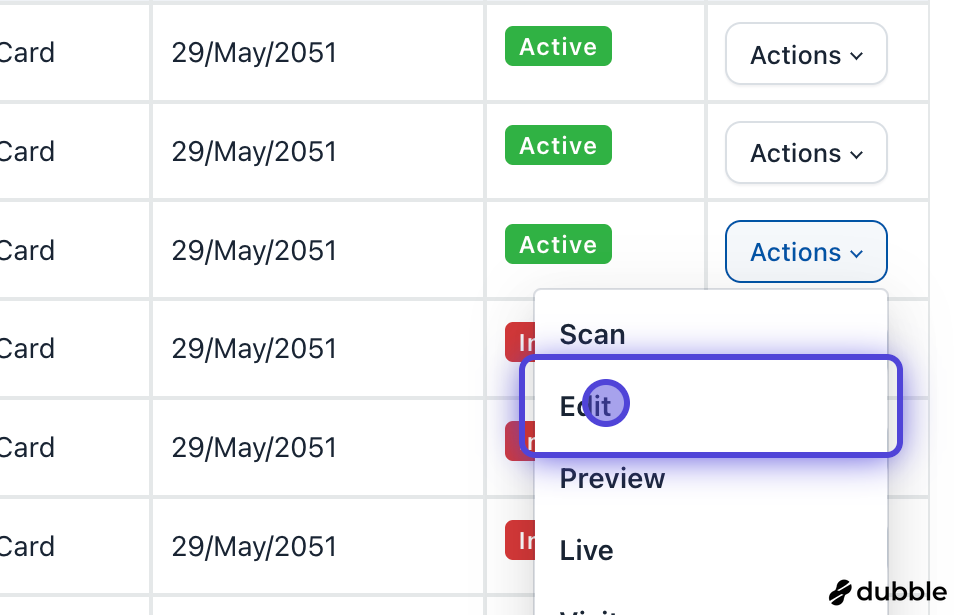Select Scan from the actions menu
960x615 pixels.
(592, 334)
